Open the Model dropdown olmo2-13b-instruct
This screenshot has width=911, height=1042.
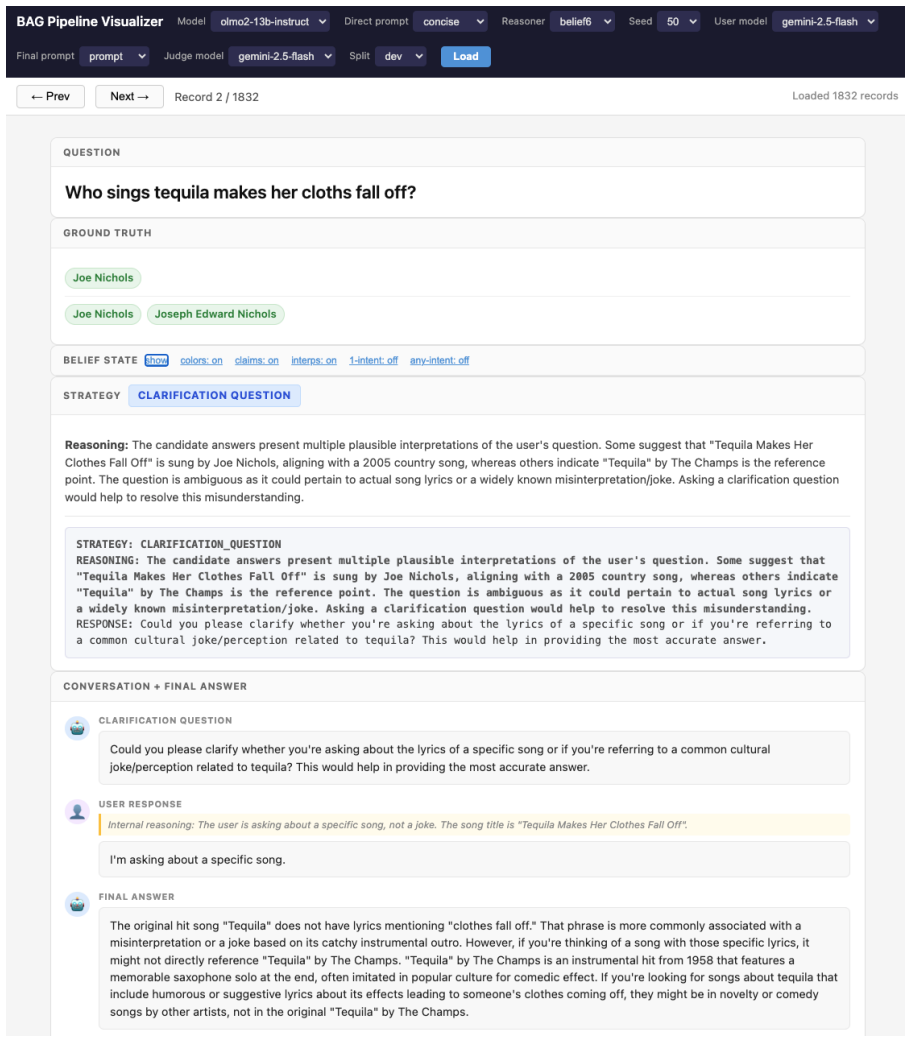[271, 22]
